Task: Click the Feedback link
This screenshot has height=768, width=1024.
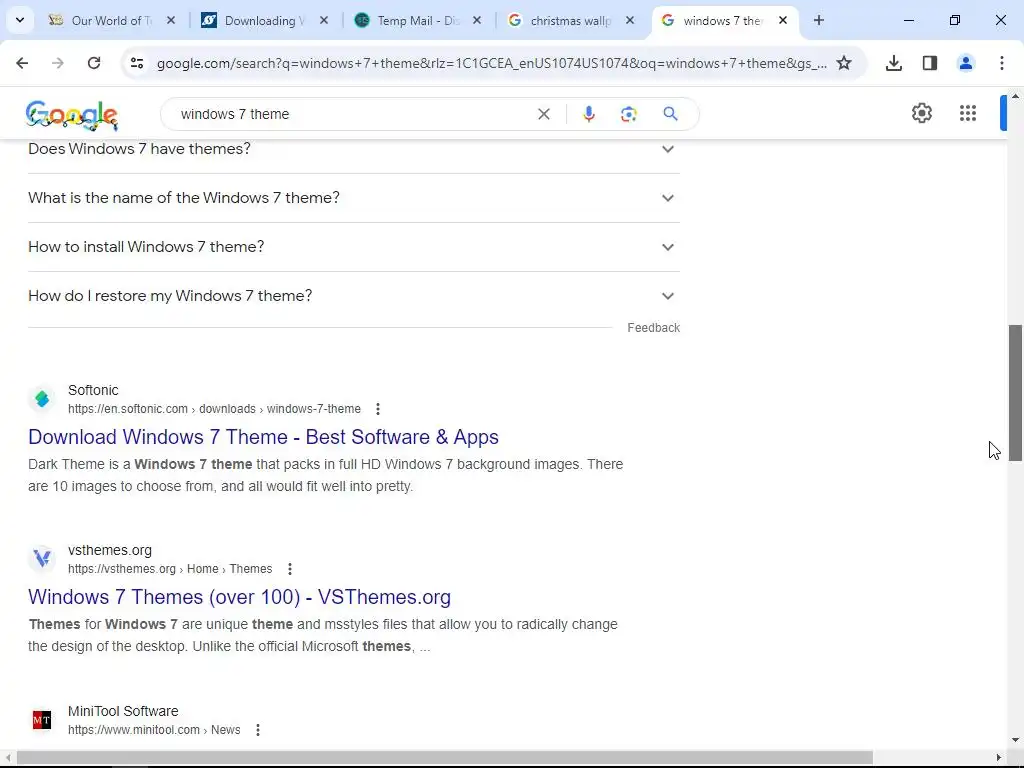Action: (x=653, y=328)
